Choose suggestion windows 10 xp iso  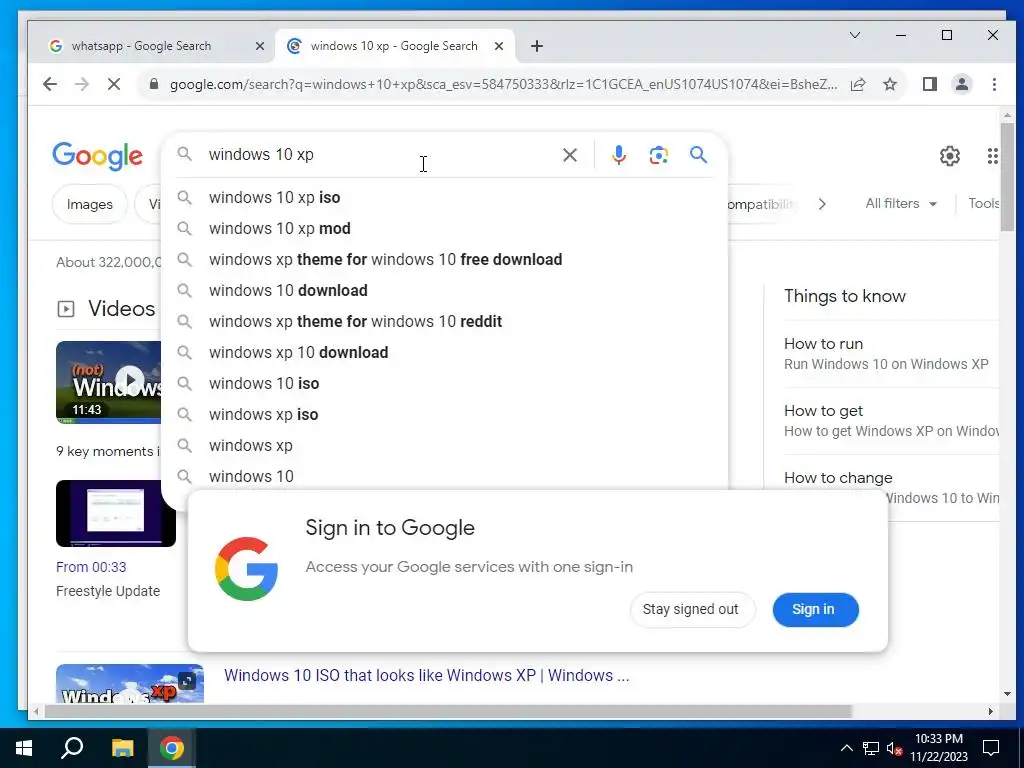point(444,197)
